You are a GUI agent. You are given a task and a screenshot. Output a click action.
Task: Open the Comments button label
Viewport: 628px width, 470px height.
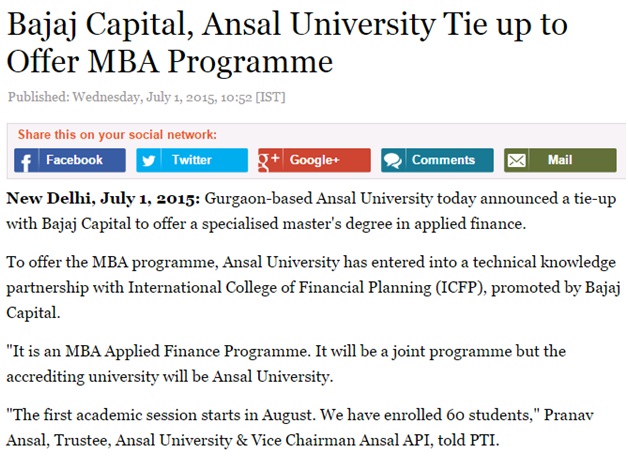coord(443,160)
